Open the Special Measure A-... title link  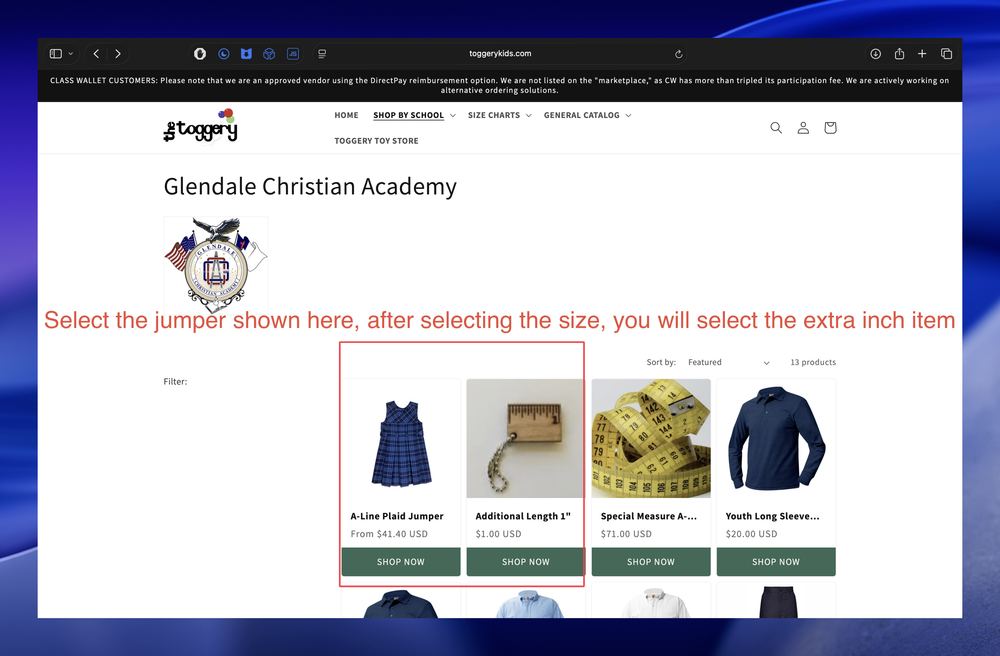tap(649, 516)
